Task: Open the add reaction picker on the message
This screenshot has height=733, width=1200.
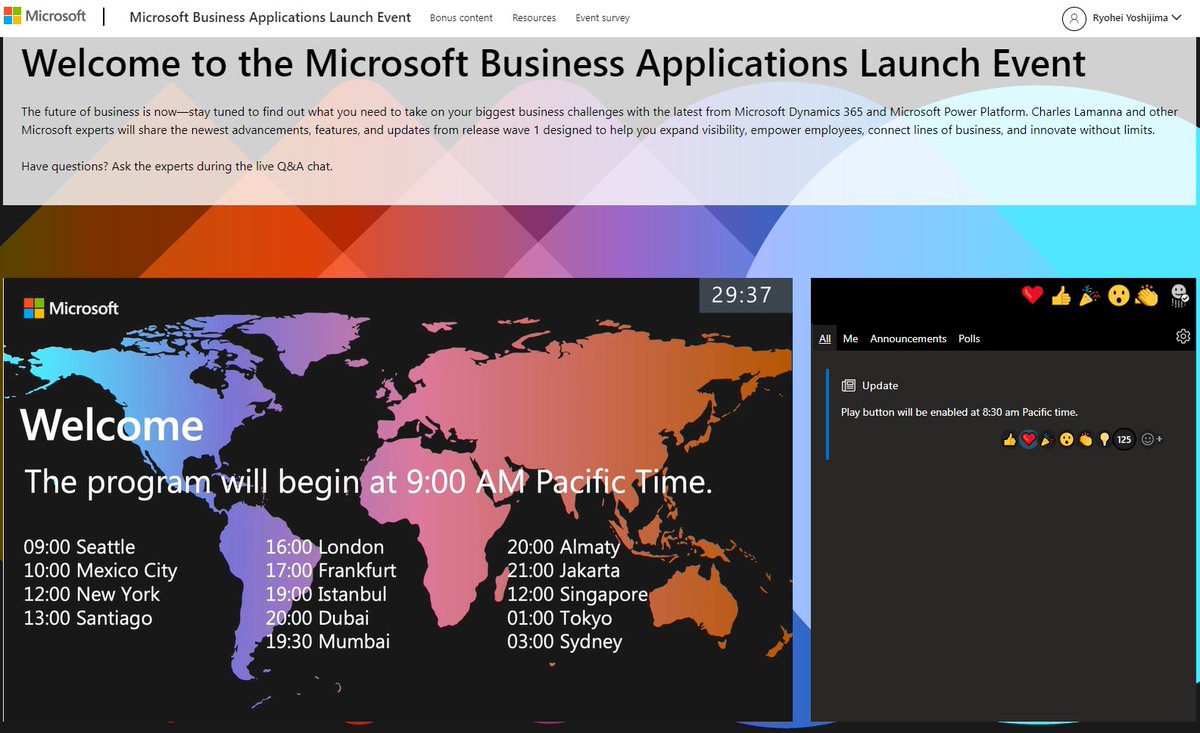Action: click(x=1148, y=438)
